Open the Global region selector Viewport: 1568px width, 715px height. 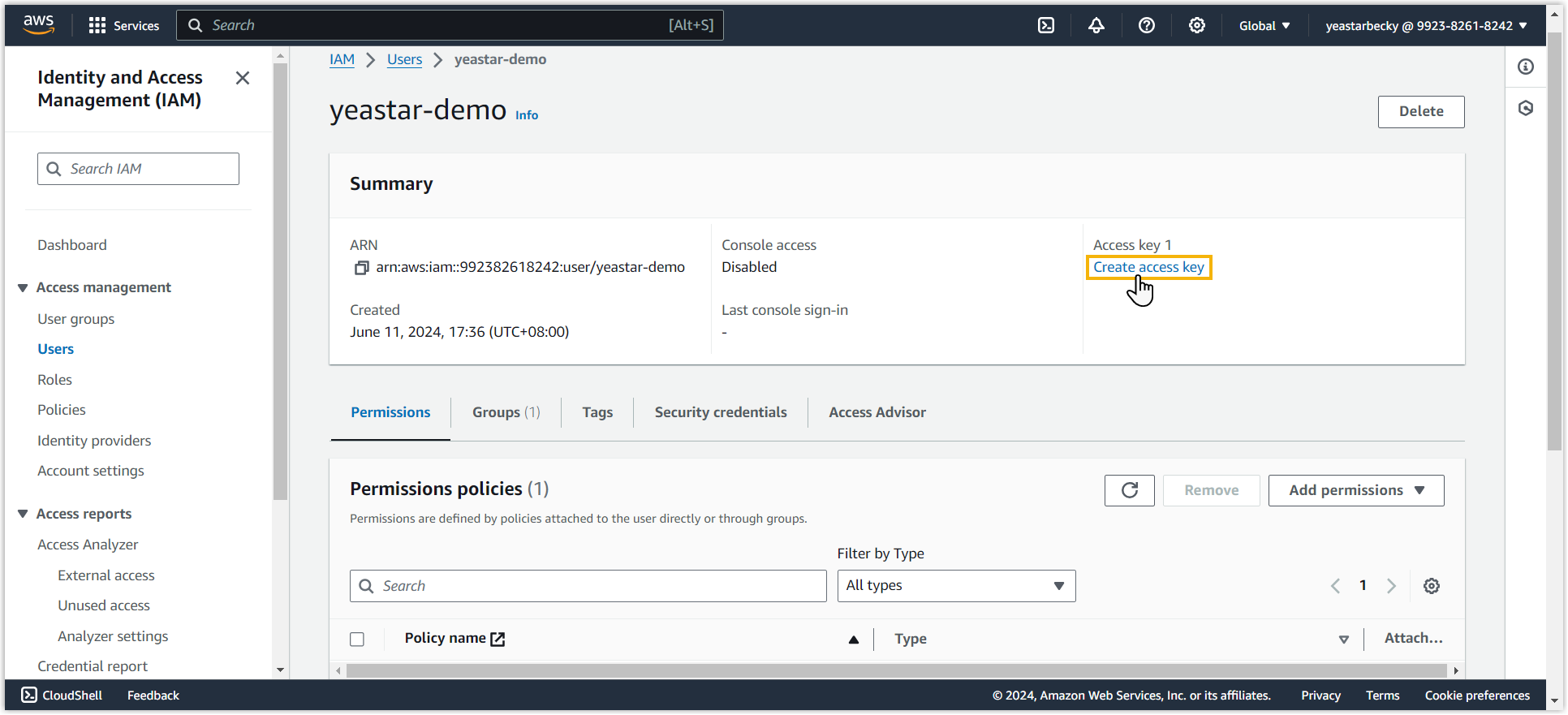point(1264,25)
